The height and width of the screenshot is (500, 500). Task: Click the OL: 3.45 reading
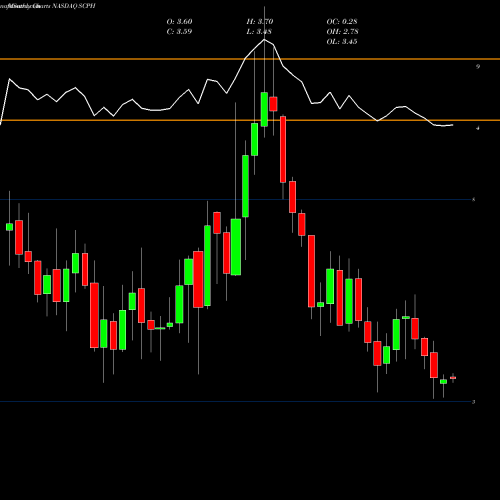[x=342, y=42]
